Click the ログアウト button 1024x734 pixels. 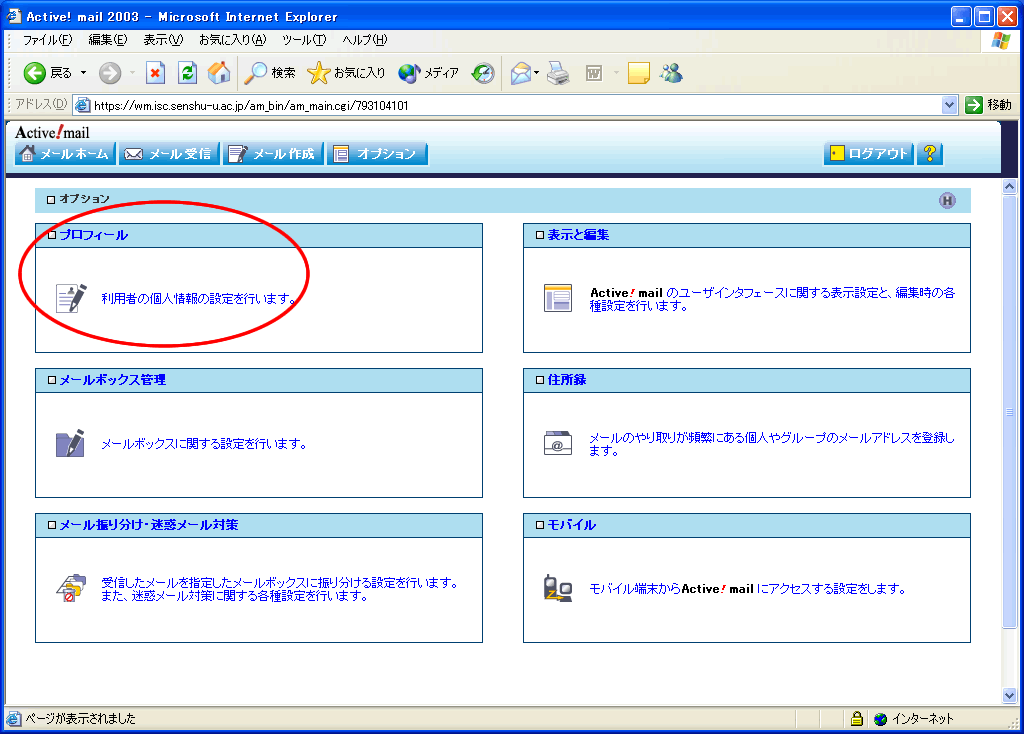coord(869,153)
